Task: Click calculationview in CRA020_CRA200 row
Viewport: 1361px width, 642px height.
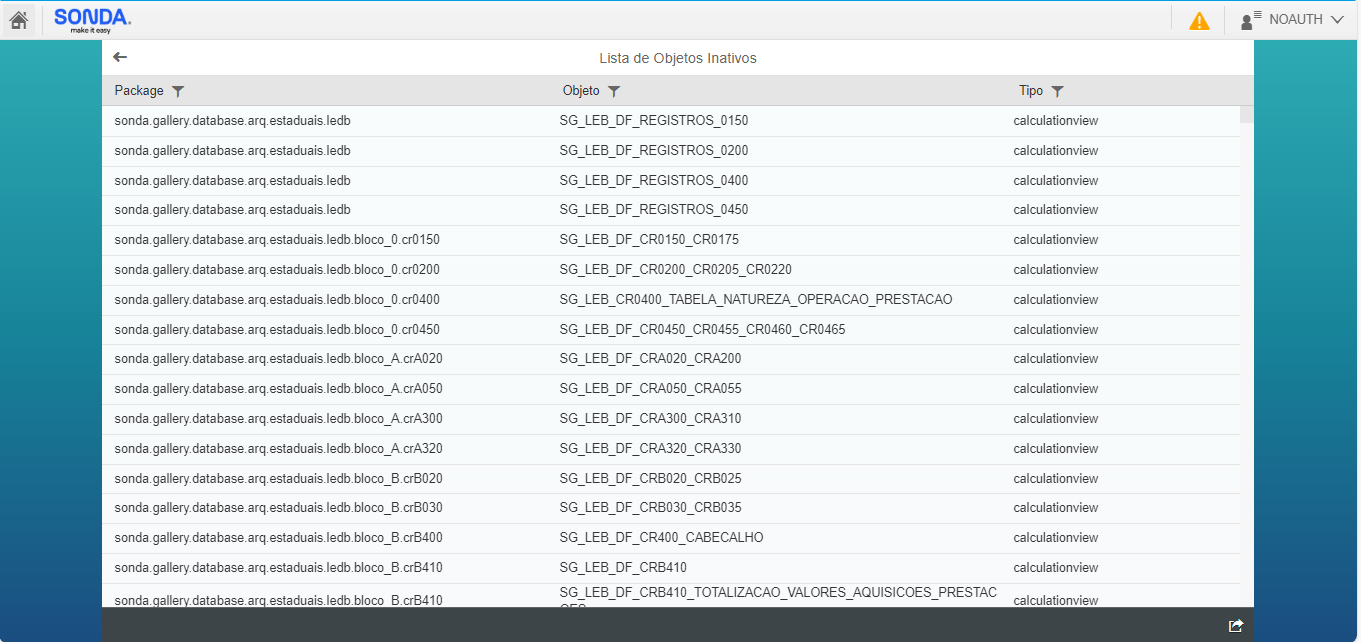Action: [x=1056, y=359]
